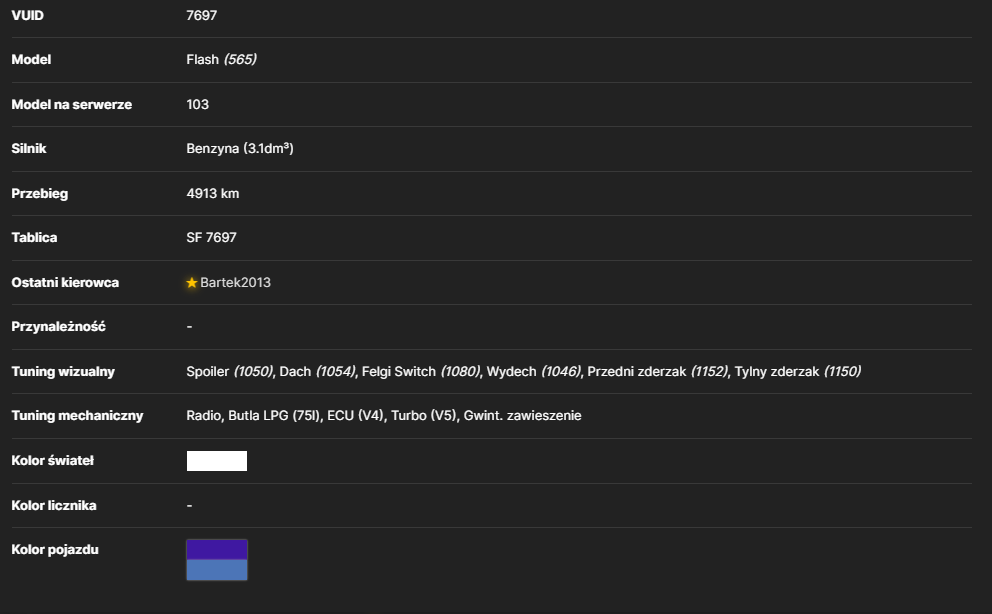Click the Kolor świateł label
Image resolution: width=992 pixels, height=614 pixels.
click(53, 461)
